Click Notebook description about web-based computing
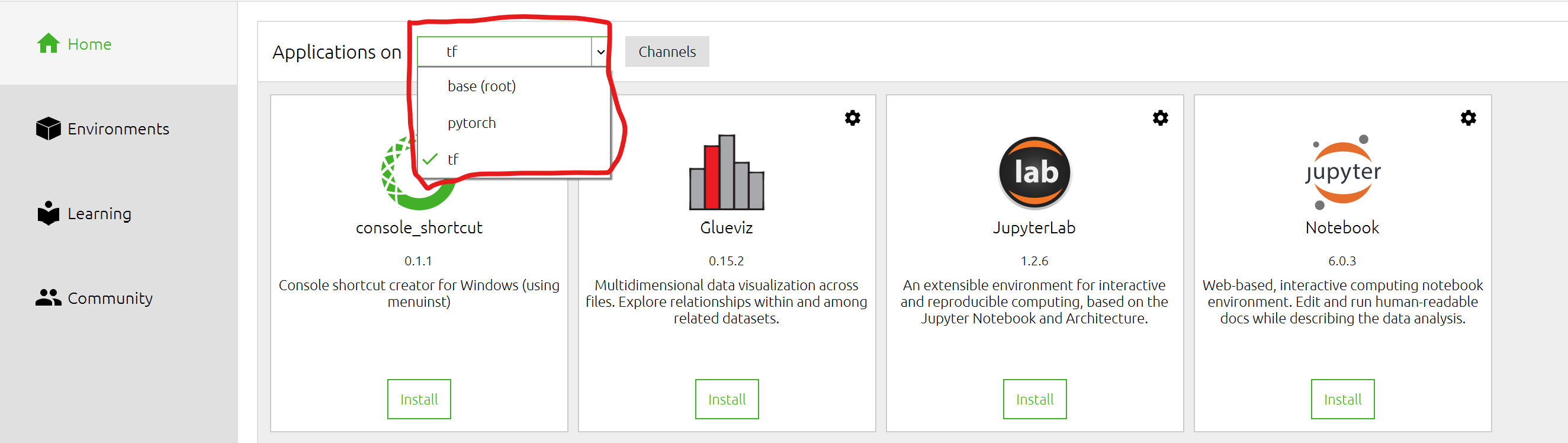Viewport: 1568px width, 443px height. 1343,302
